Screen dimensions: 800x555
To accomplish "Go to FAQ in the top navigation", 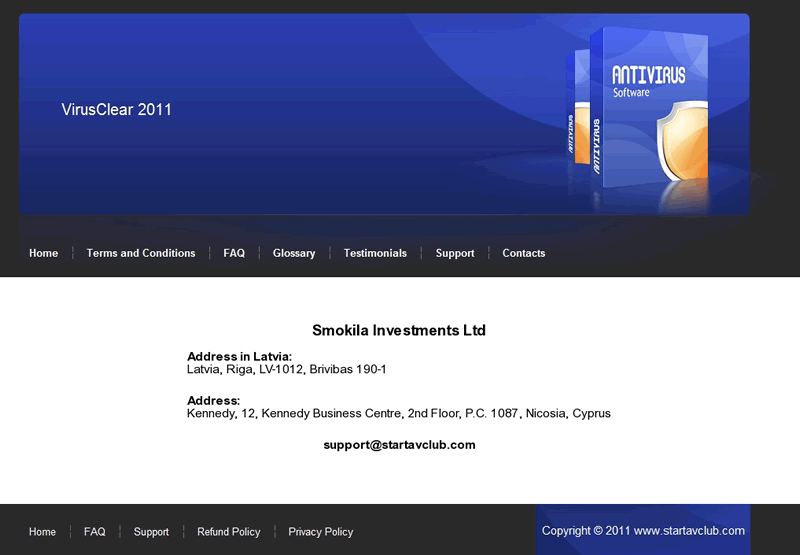I will (x=234, y=253).
